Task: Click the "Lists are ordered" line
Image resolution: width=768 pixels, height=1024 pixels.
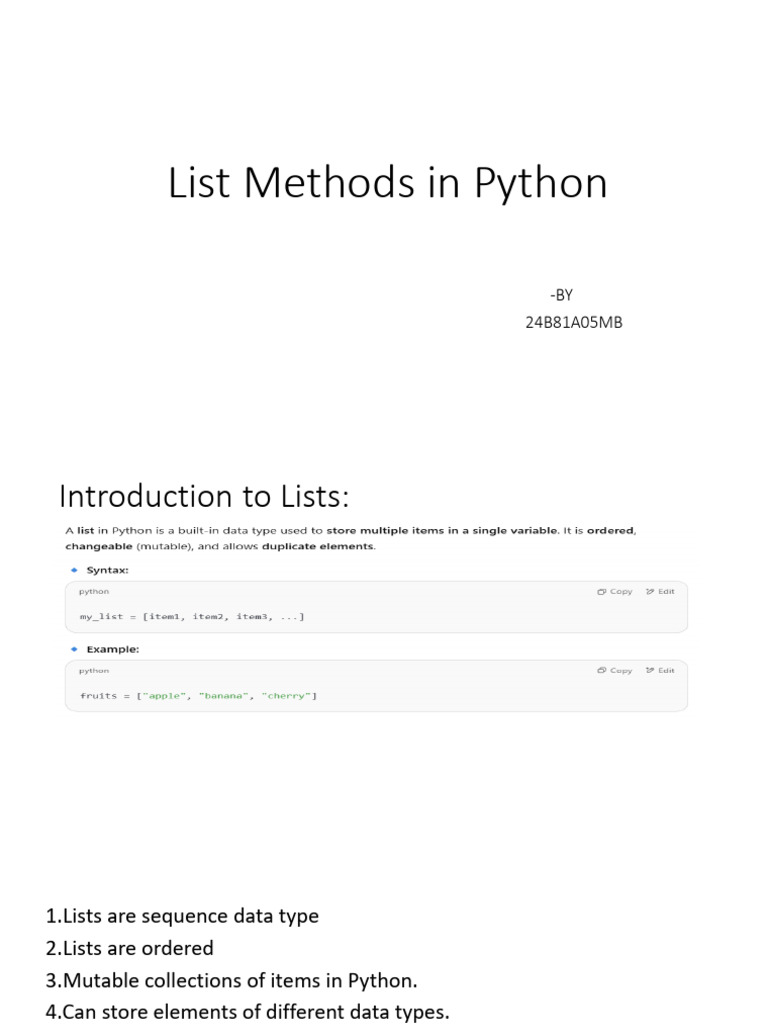Action: click(x=130, y=948)
